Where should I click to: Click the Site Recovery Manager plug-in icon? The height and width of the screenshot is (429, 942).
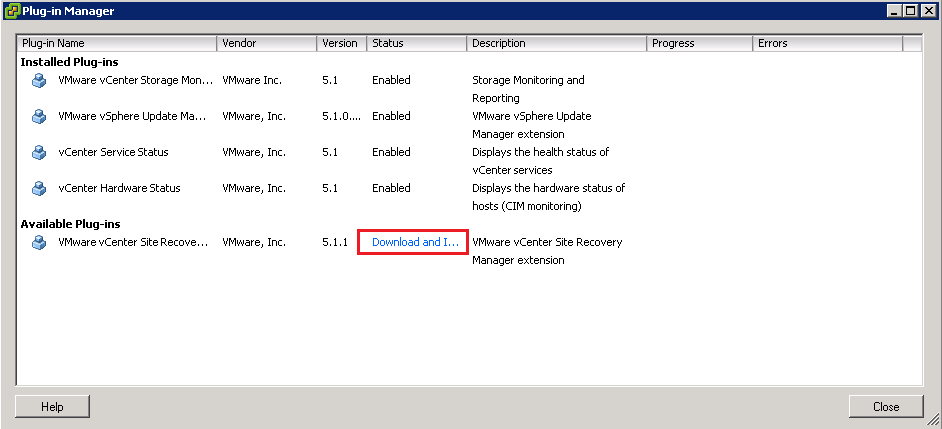pyautogui.click(x=39, y=242)
